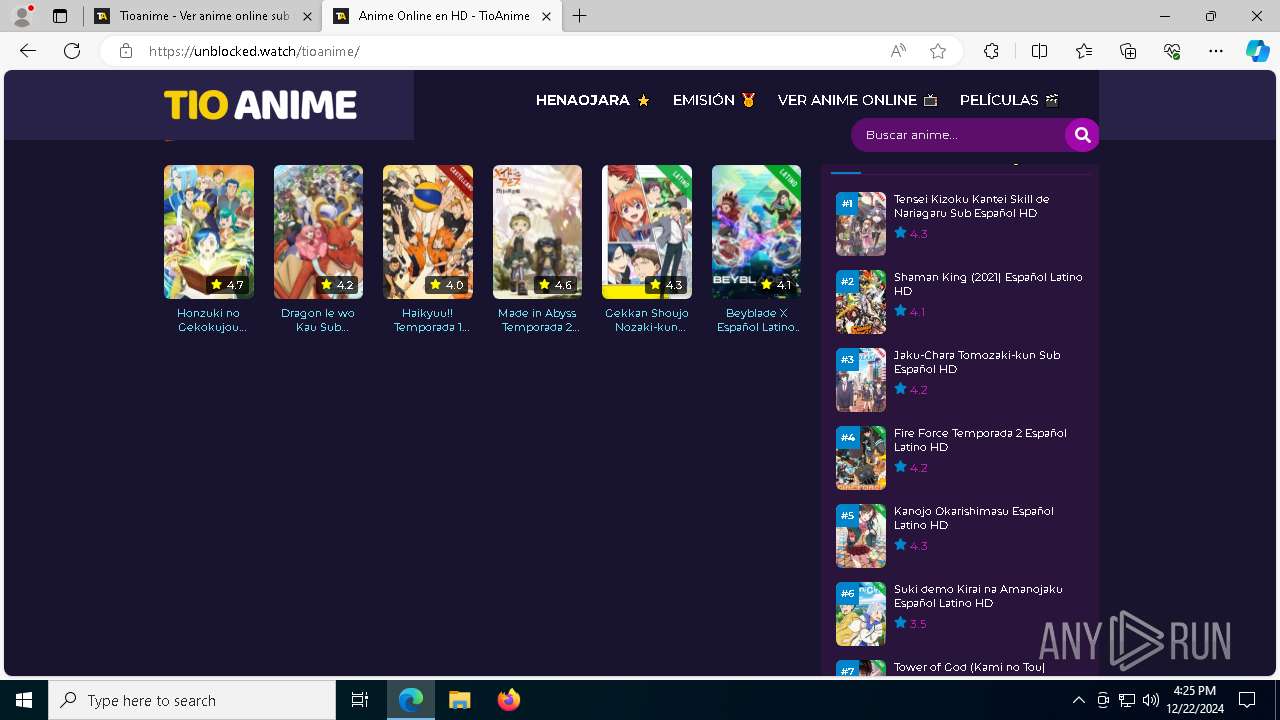This screenshot has width=1280, height=720.
Task: Click the TIO ANIME site logo
Action: pyautogui.click(x=260, y=105)
